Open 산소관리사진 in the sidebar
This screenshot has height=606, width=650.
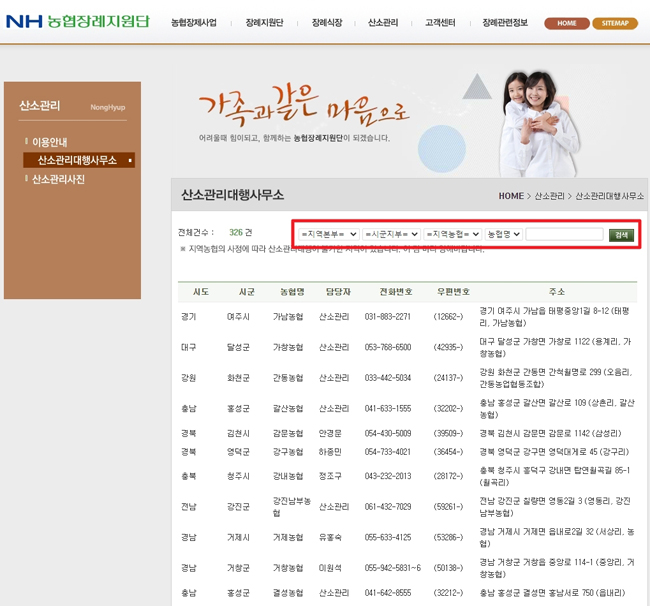(x=58, y=179)
